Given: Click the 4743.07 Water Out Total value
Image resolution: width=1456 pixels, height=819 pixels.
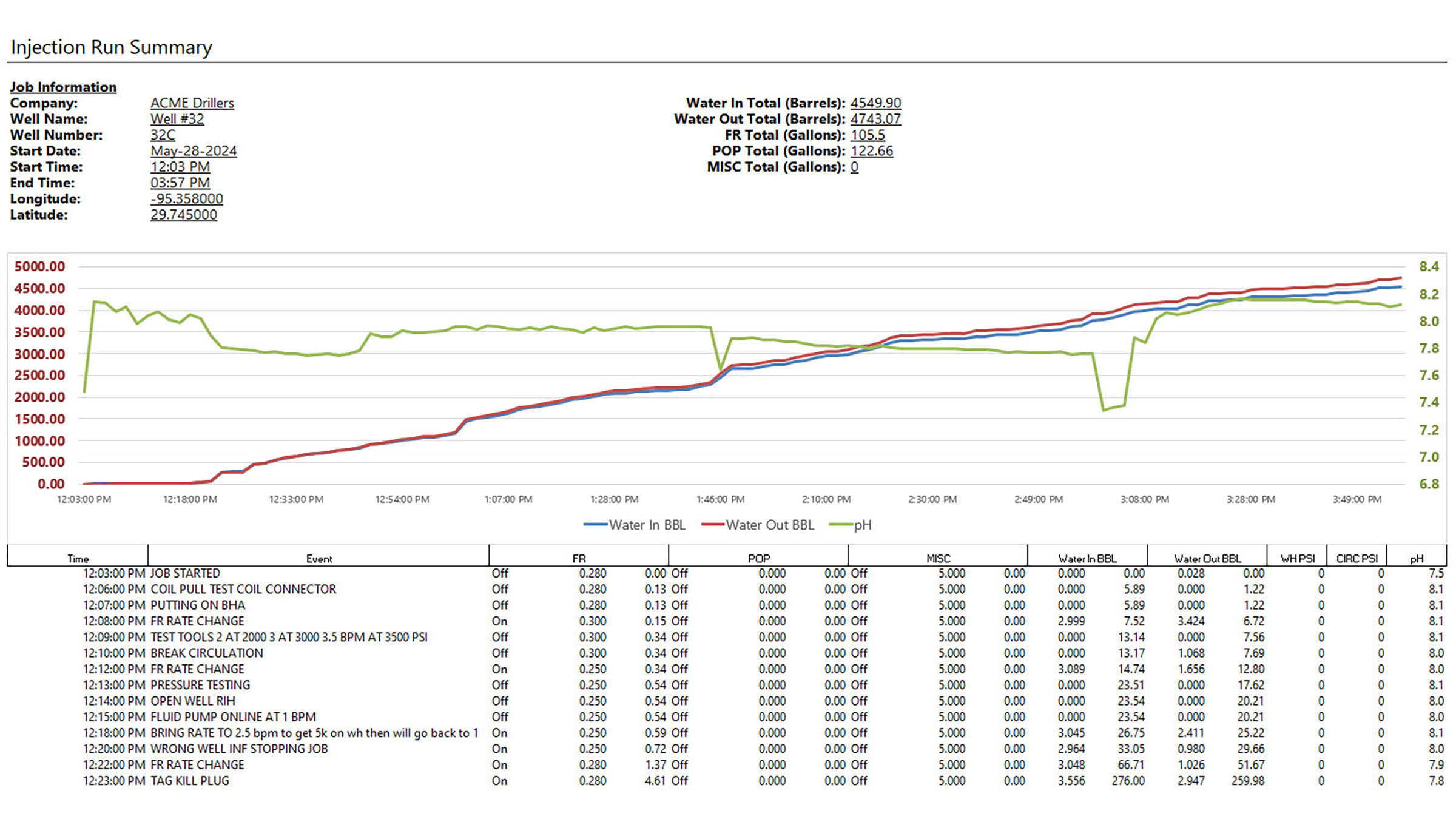Looking at the screenshot, I should tap(875, 119).
